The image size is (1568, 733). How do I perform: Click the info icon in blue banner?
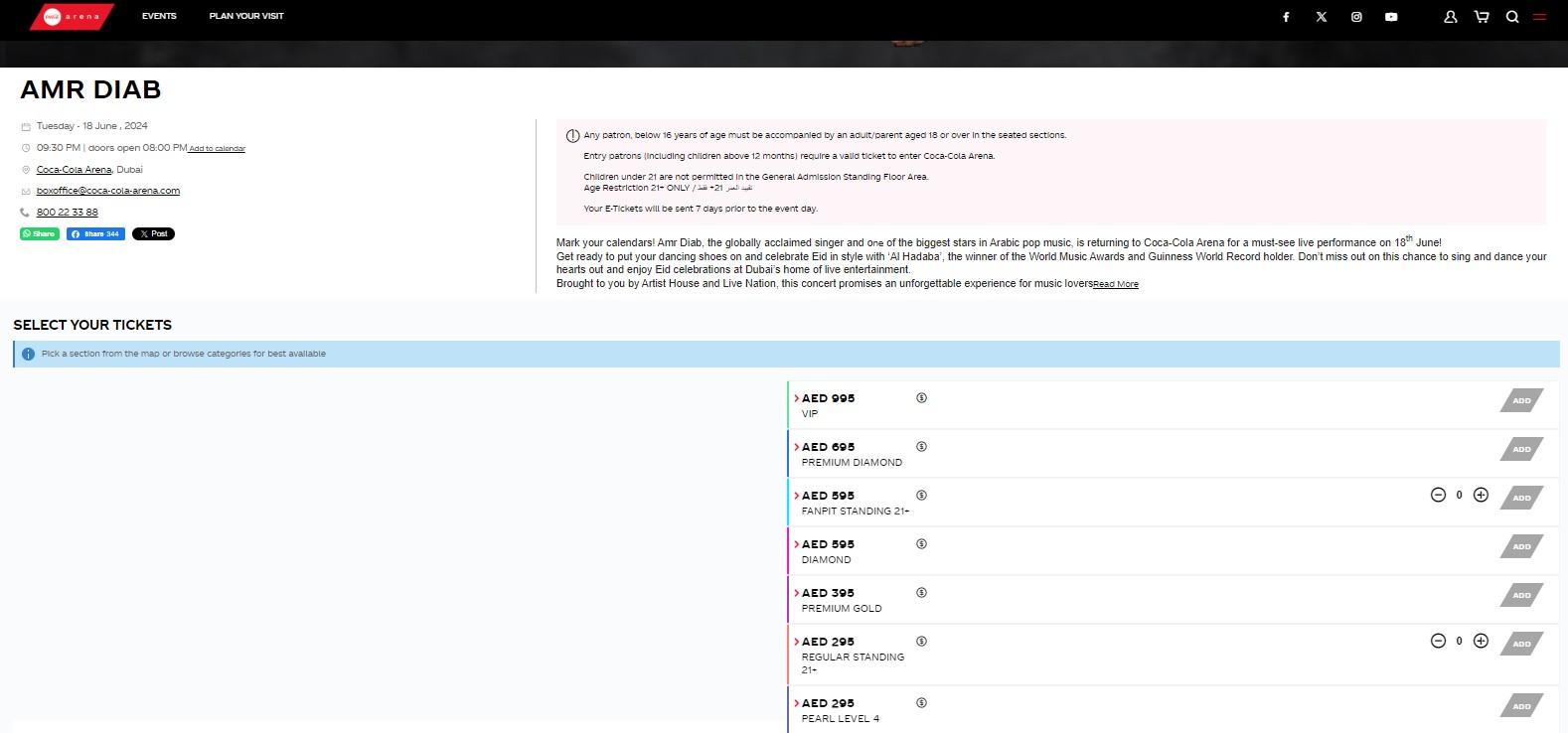point(28,354)
